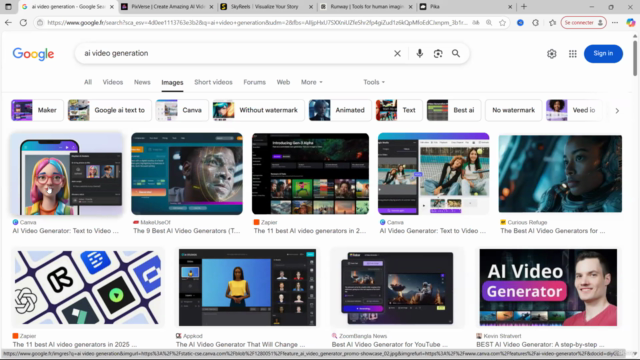
Task: Clear the search query with the X icon
Action: click(x=397, y=53)
